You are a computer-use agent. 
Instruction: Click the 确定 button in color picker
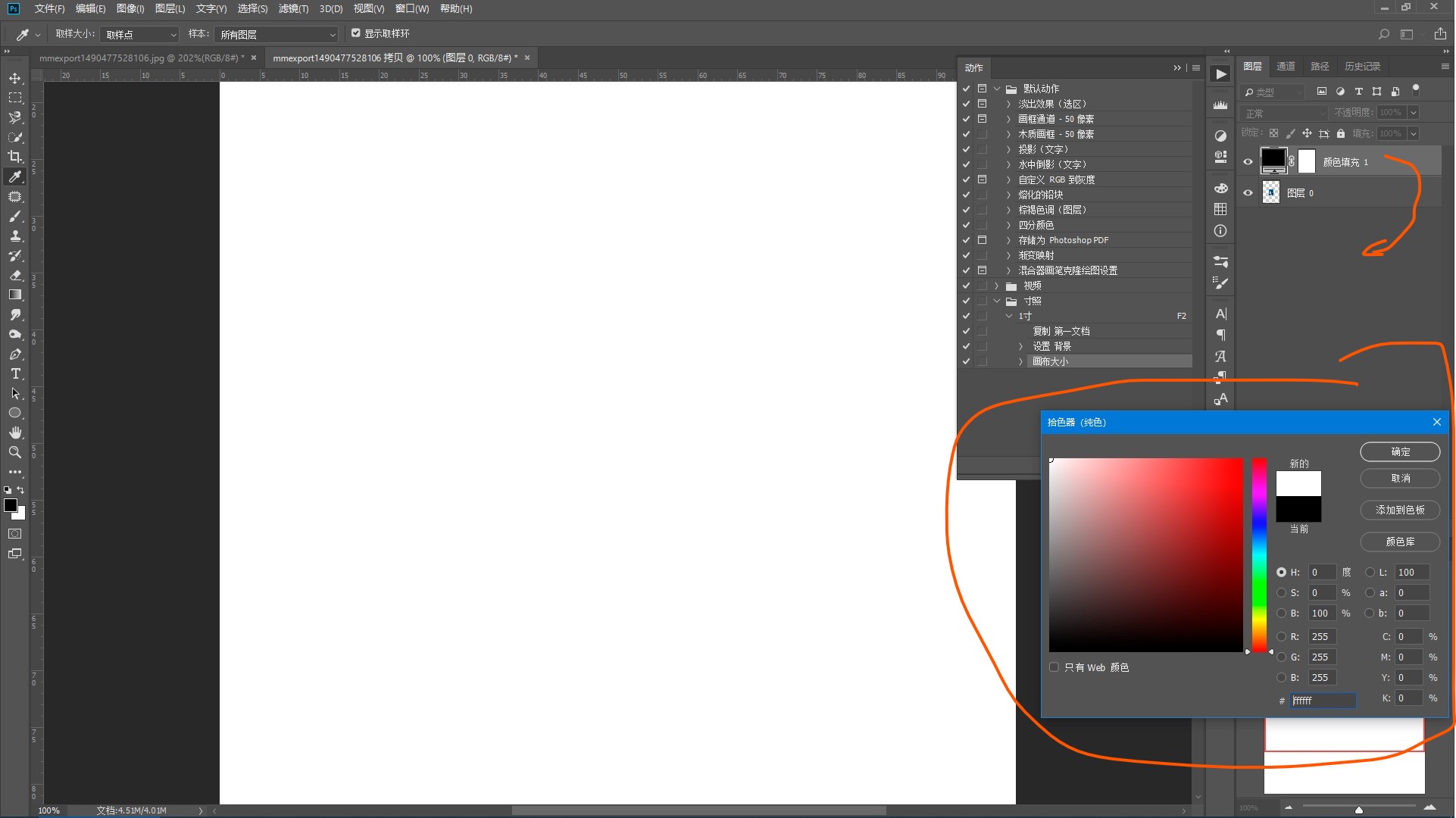point(1399,452)
